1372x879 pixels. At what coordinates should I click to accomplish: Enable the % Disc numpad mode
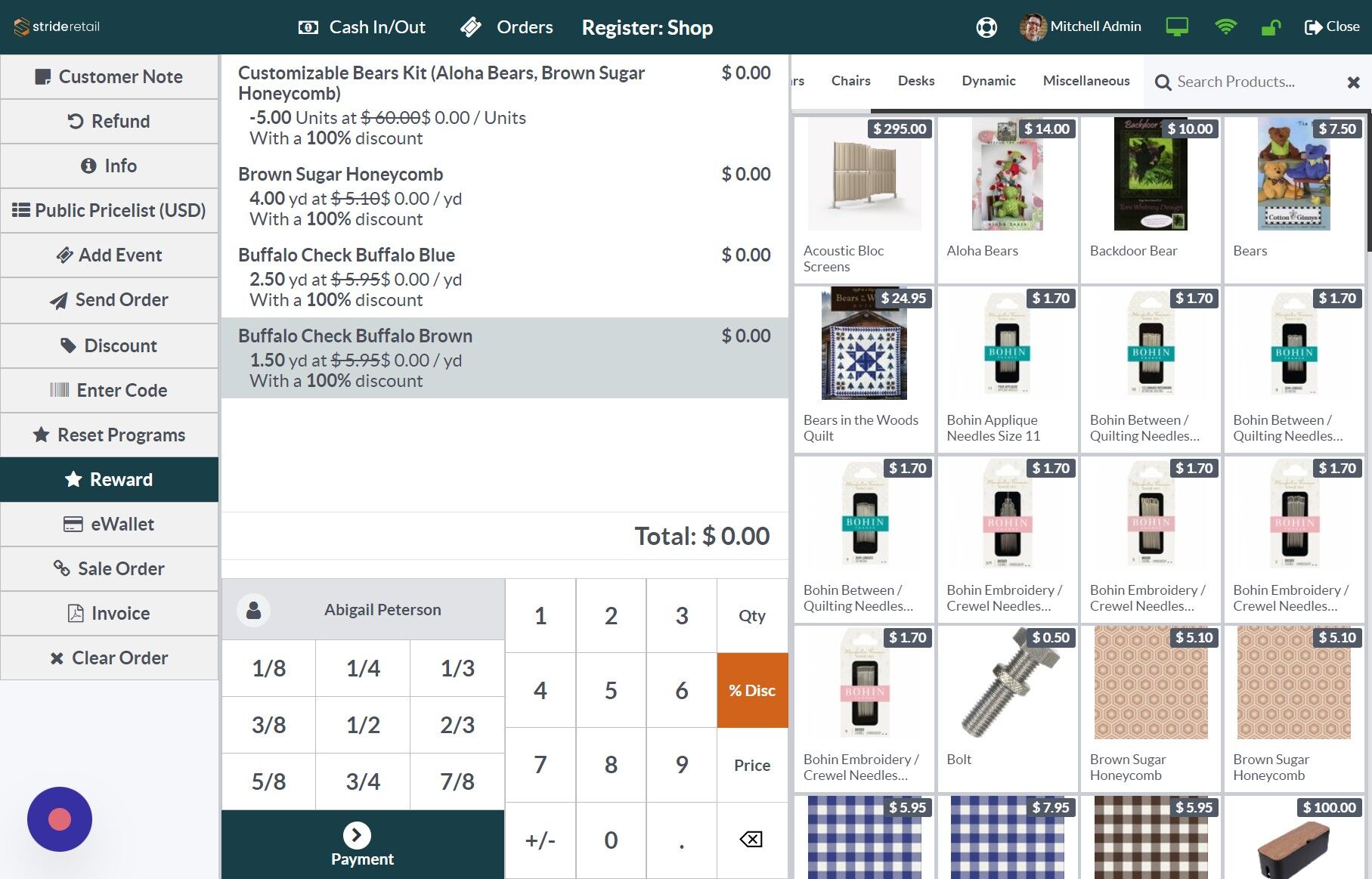pos(751,690)
